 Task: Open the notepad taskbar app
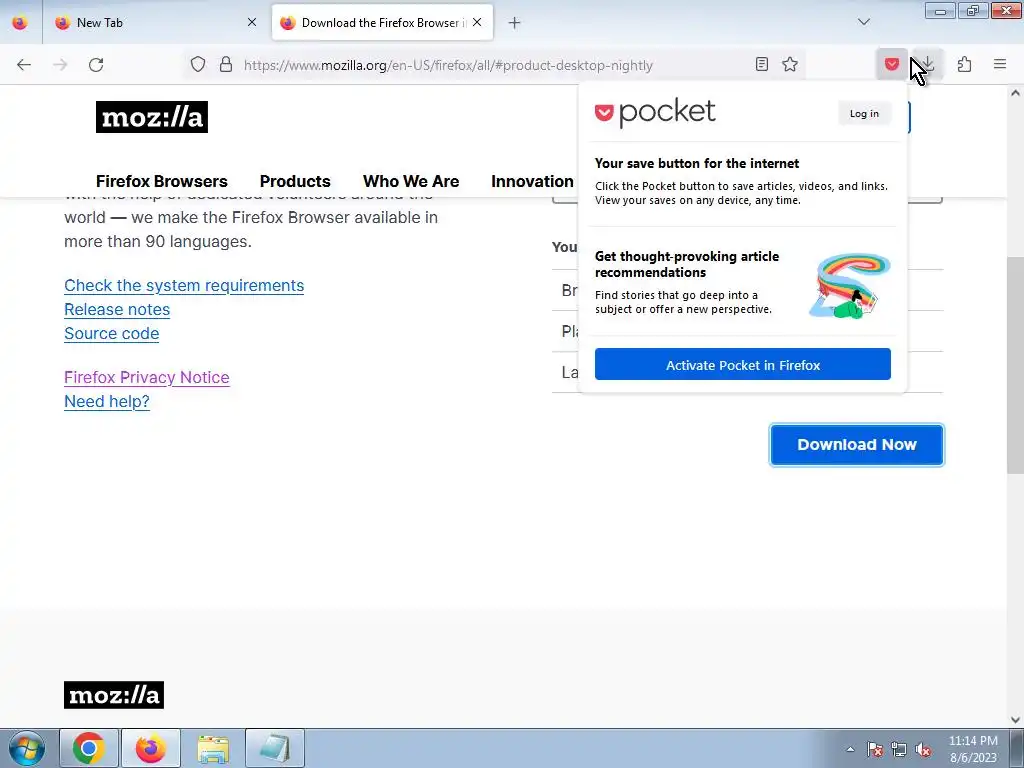(x=275, y=748)
